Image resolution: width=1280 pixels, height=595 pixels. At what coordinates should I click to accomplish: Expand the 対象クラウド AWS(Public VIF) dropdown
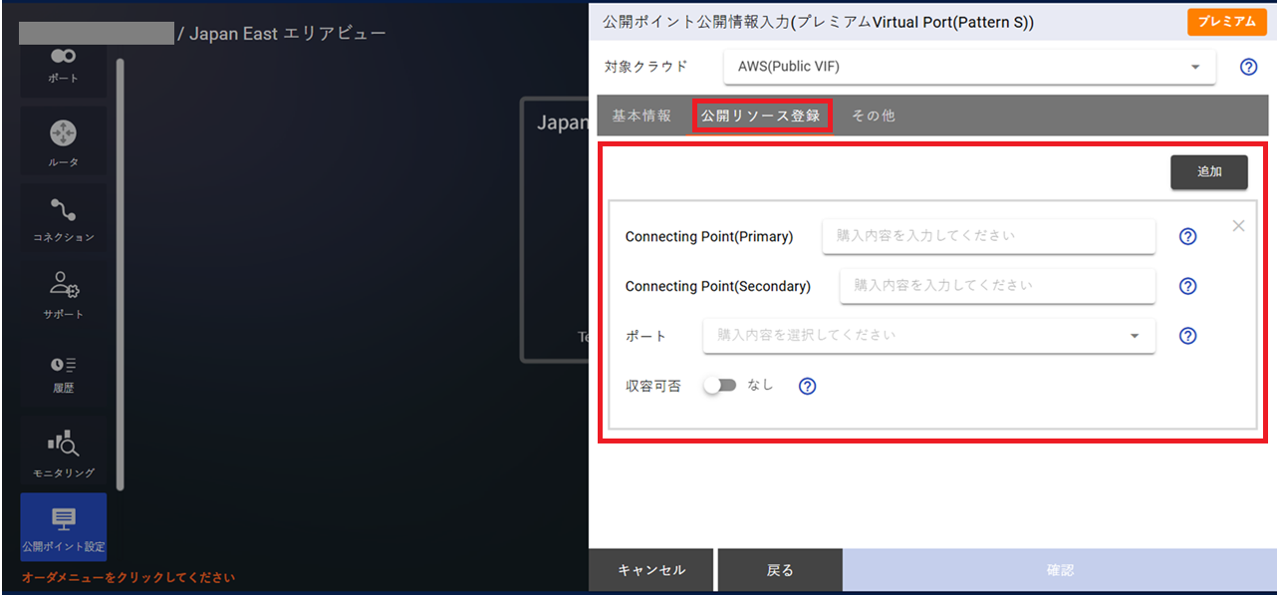coord(1195,67)
